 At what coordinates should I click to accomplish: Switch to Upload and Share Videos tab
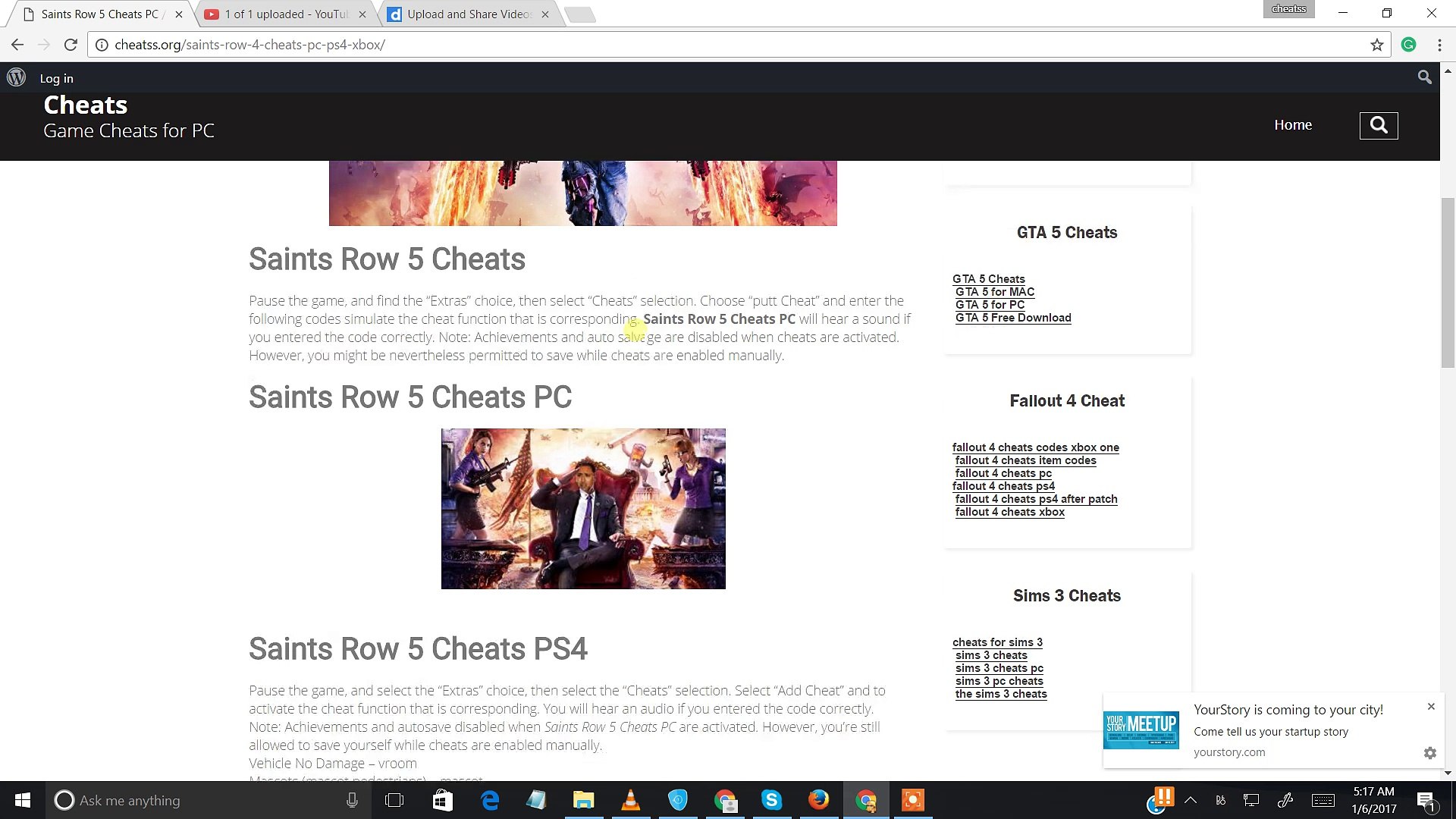point(469,14)
